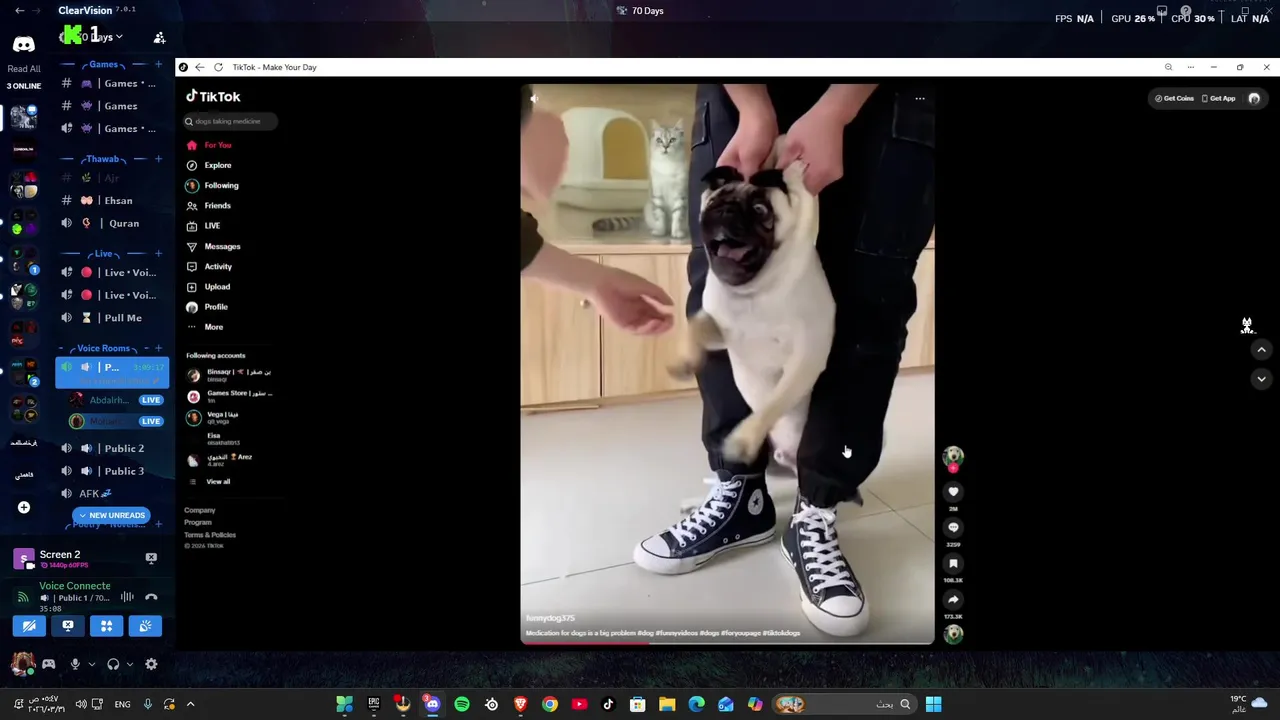Disconnect from voice with the phone icon
Viewport: 1280px width, 720px height.
(151, 597)
